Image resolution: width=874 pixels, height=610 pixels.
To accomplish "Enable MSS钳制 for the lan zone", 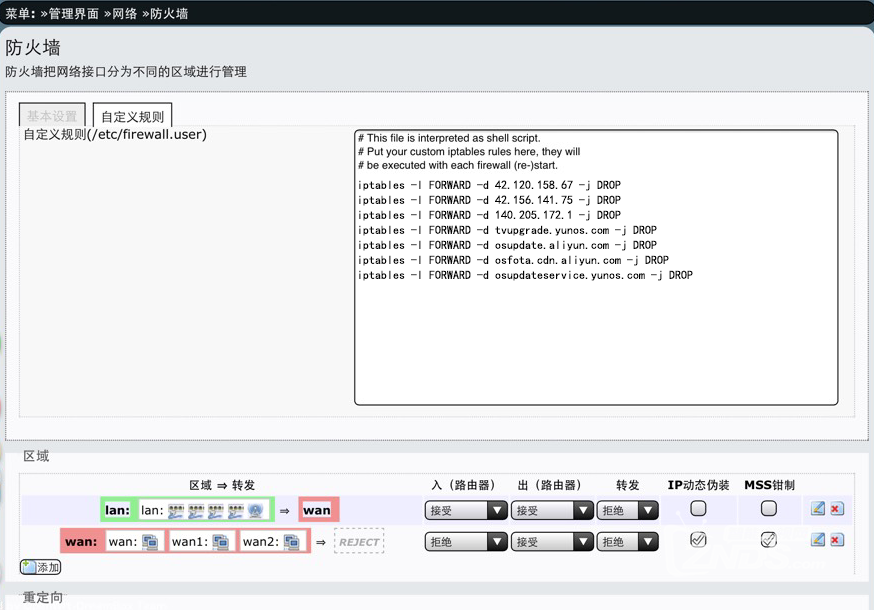I will pos(769,508).
